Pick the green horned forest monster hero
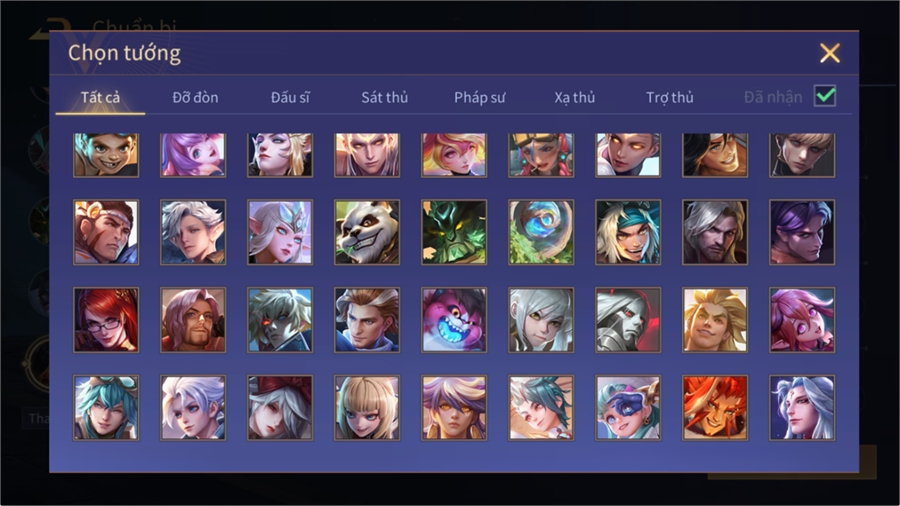The width and height of the screenshot is (900, 506). tap(454, 232)
